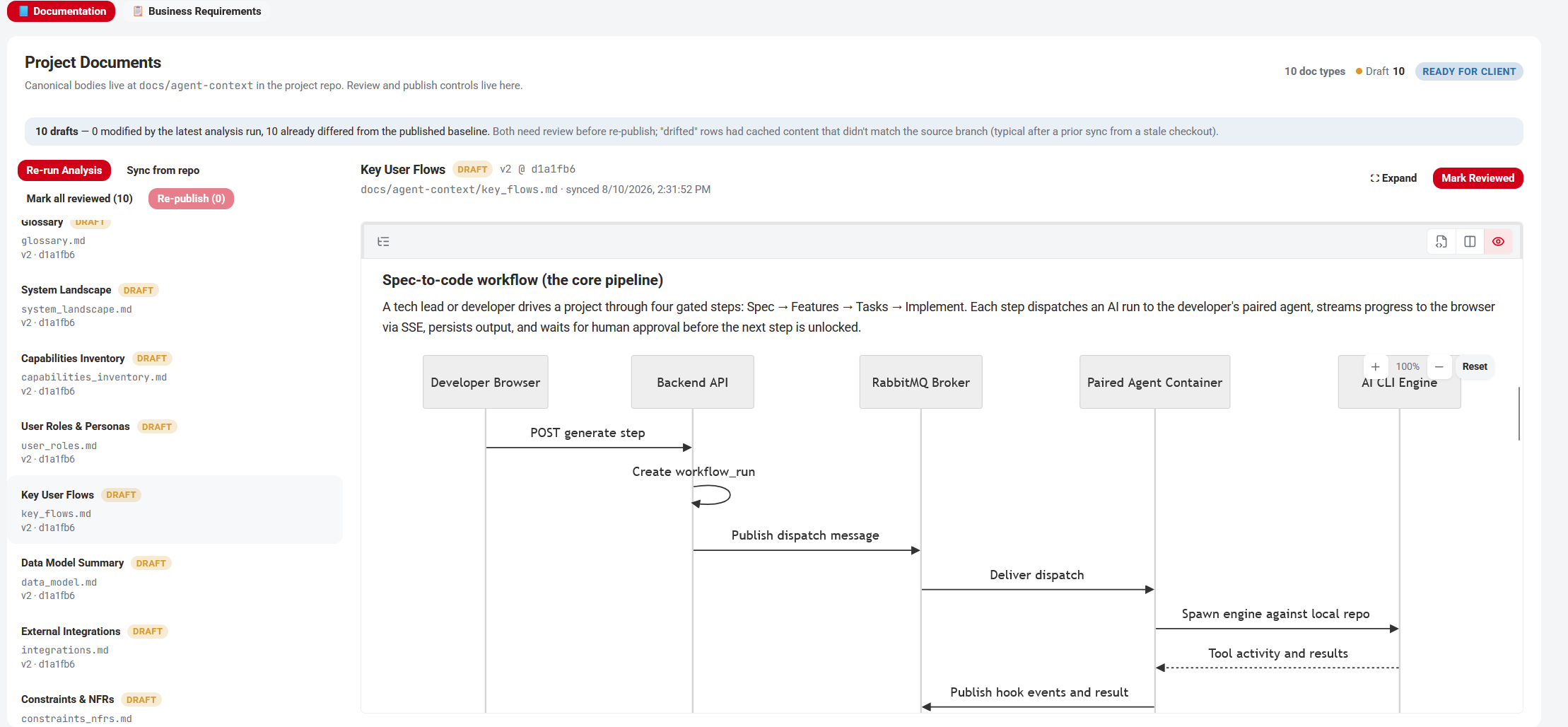Open External Integrations document
This screenshot has width=1568, height=727.
click(x=175, y=647)
